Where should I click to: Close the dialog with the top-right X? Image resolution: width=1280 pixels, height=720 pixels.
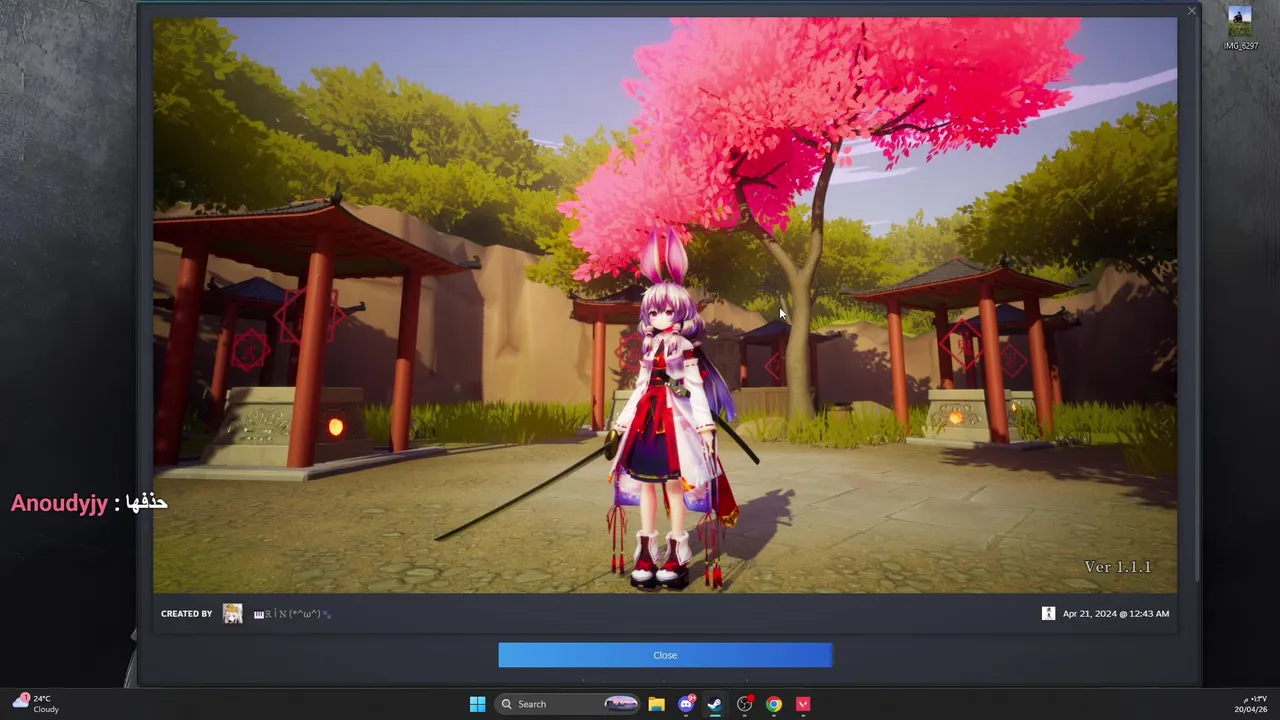pos(1191,11)
